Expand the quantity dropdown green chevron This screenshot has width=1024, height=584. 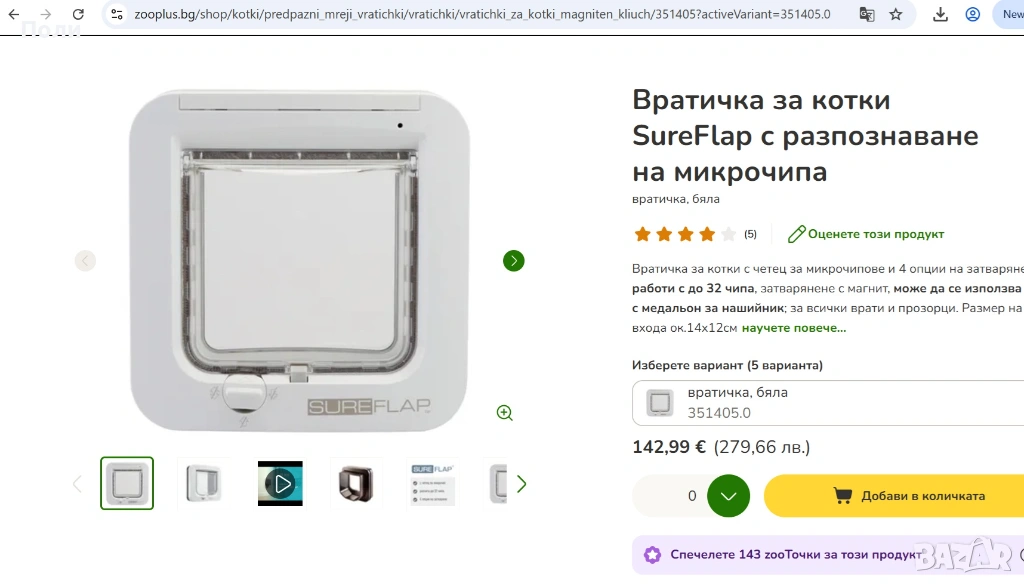coord(728,496)
